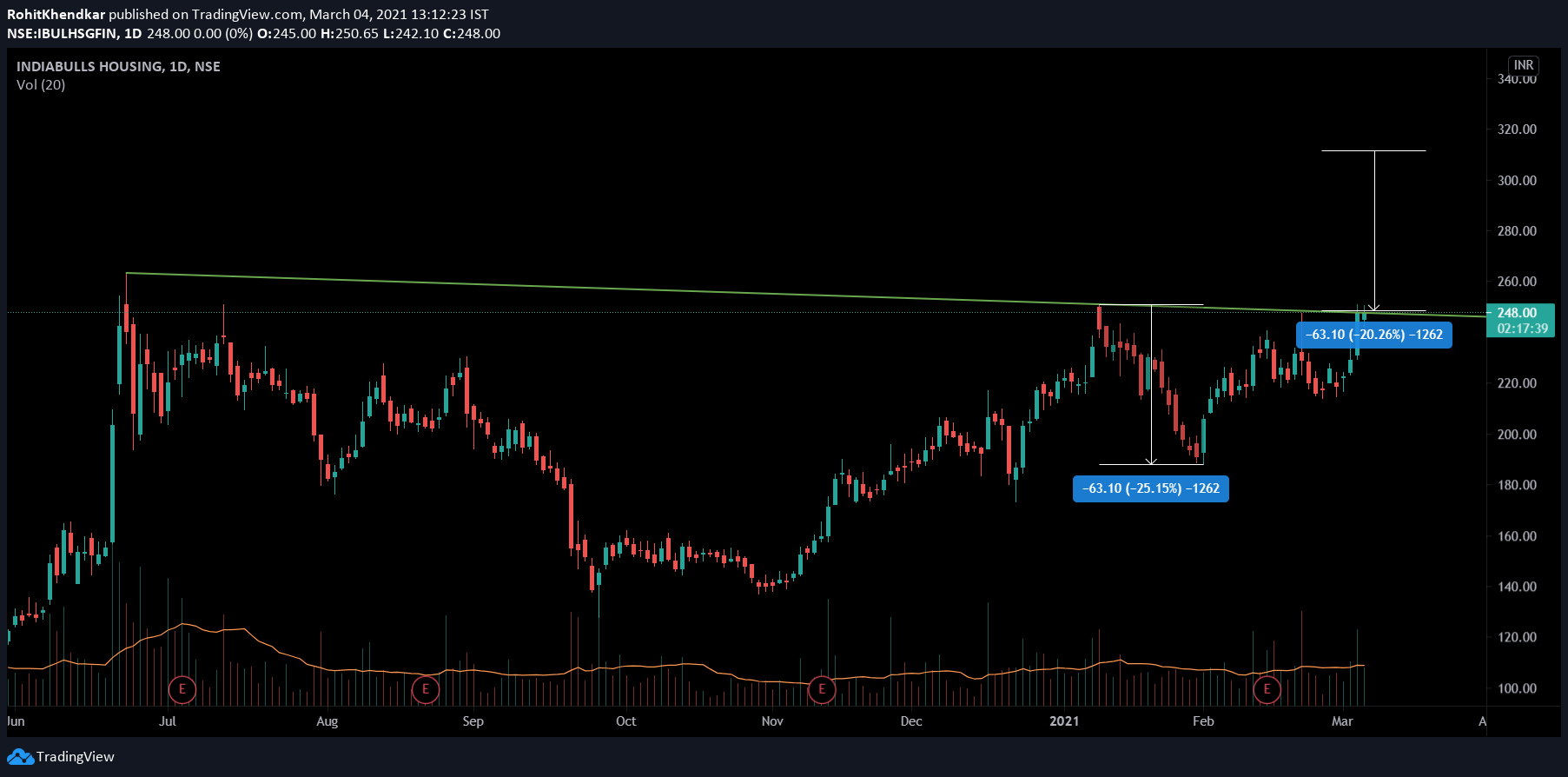Click the 300.00 price axis label
The width and height of the screenshot is (1568, 777).
pos(1517,181)
